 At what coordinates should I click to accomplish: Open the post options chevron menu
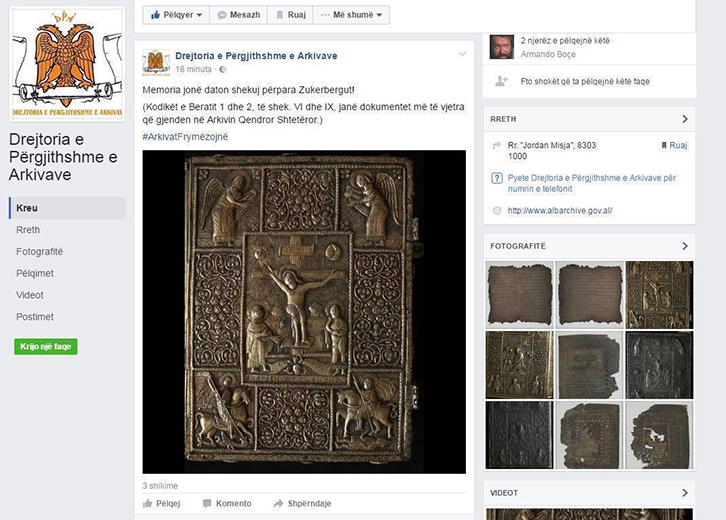pos(462,54)
